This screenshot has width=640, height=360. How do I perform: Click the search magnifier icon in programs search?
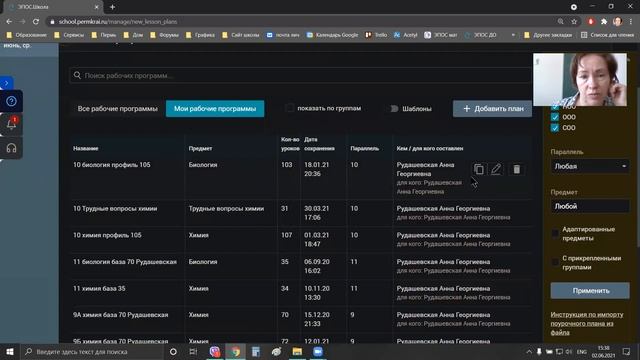pyautogui.click(x=77, y=75)
